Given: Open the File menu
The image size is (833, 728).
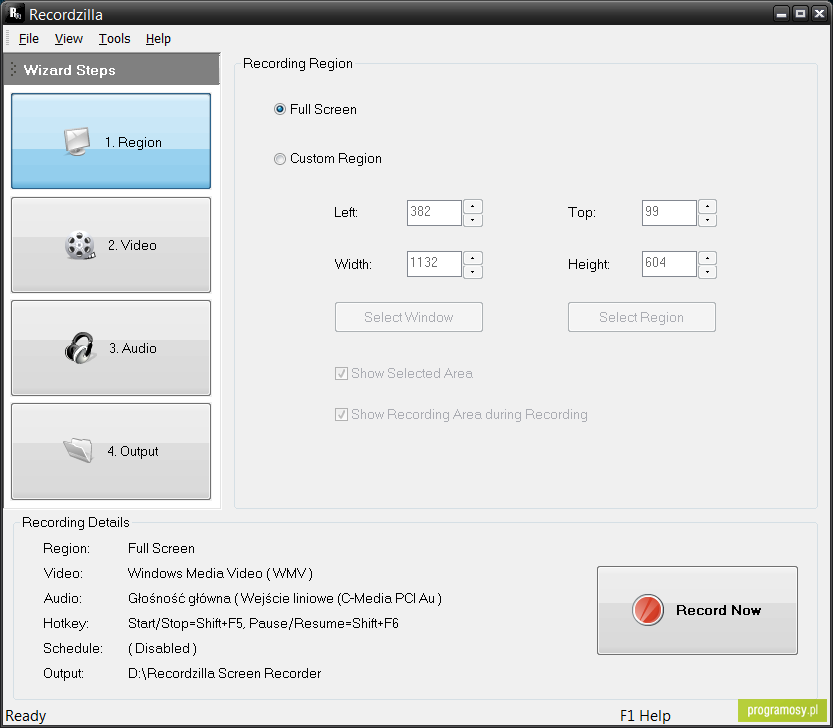Looking at the screenshot, I should pos(29,39).
